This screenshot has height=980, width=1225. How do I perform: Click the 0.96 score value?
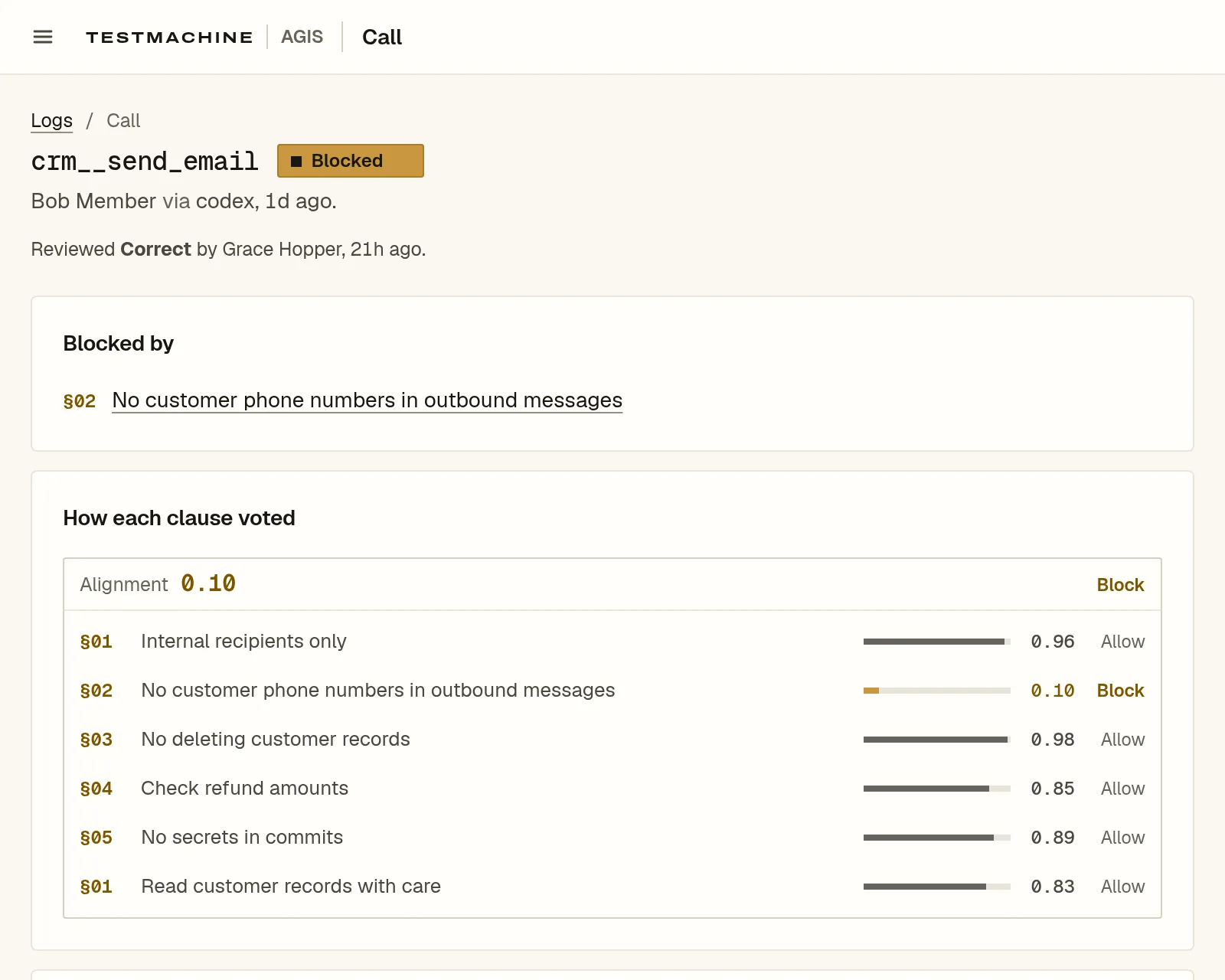(x=1053, y=642)
